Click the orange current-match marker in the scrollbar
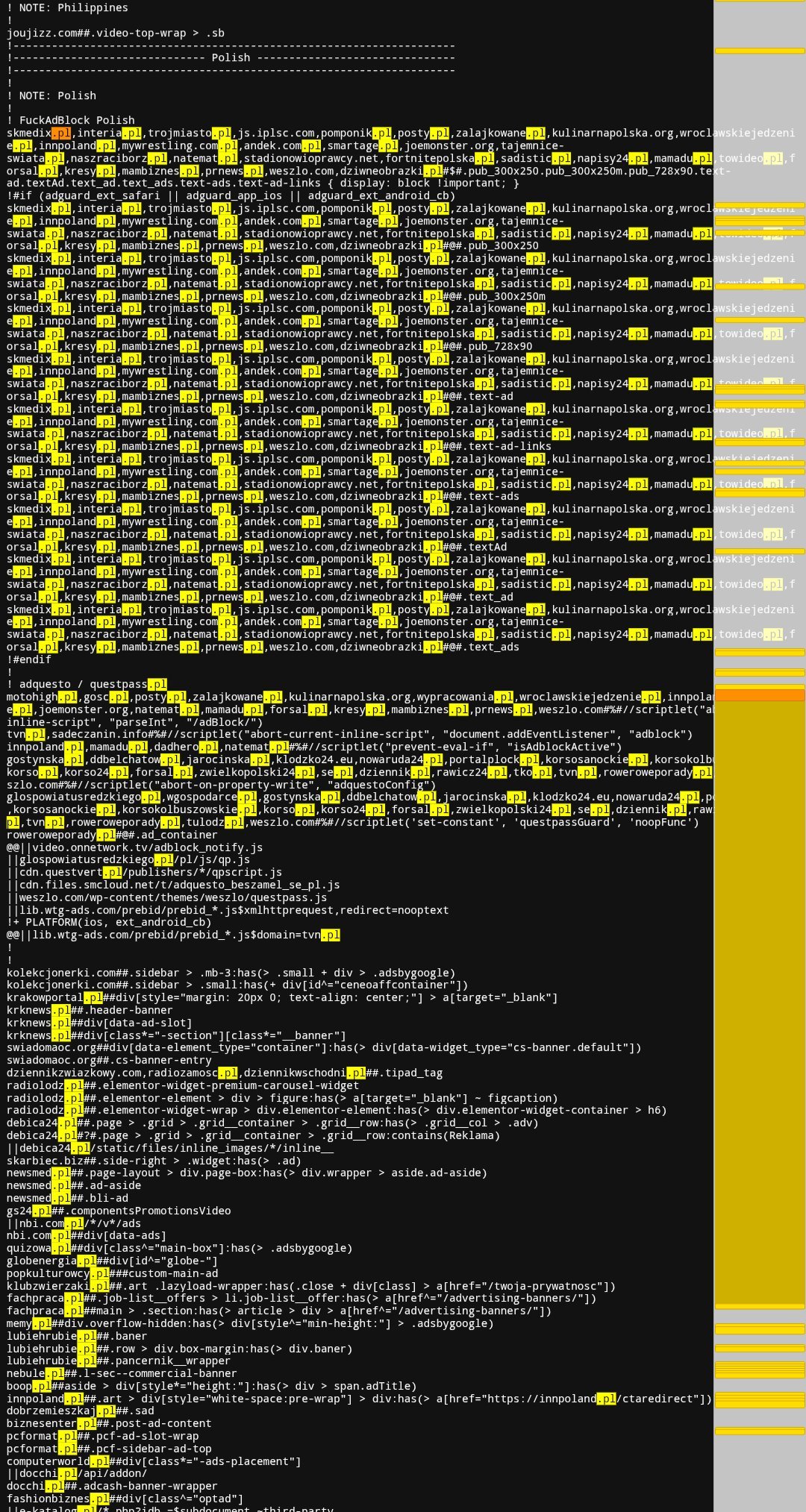The height and width of the screenshot is (1512, 806). pyautogui.click(x=760, y=695)
